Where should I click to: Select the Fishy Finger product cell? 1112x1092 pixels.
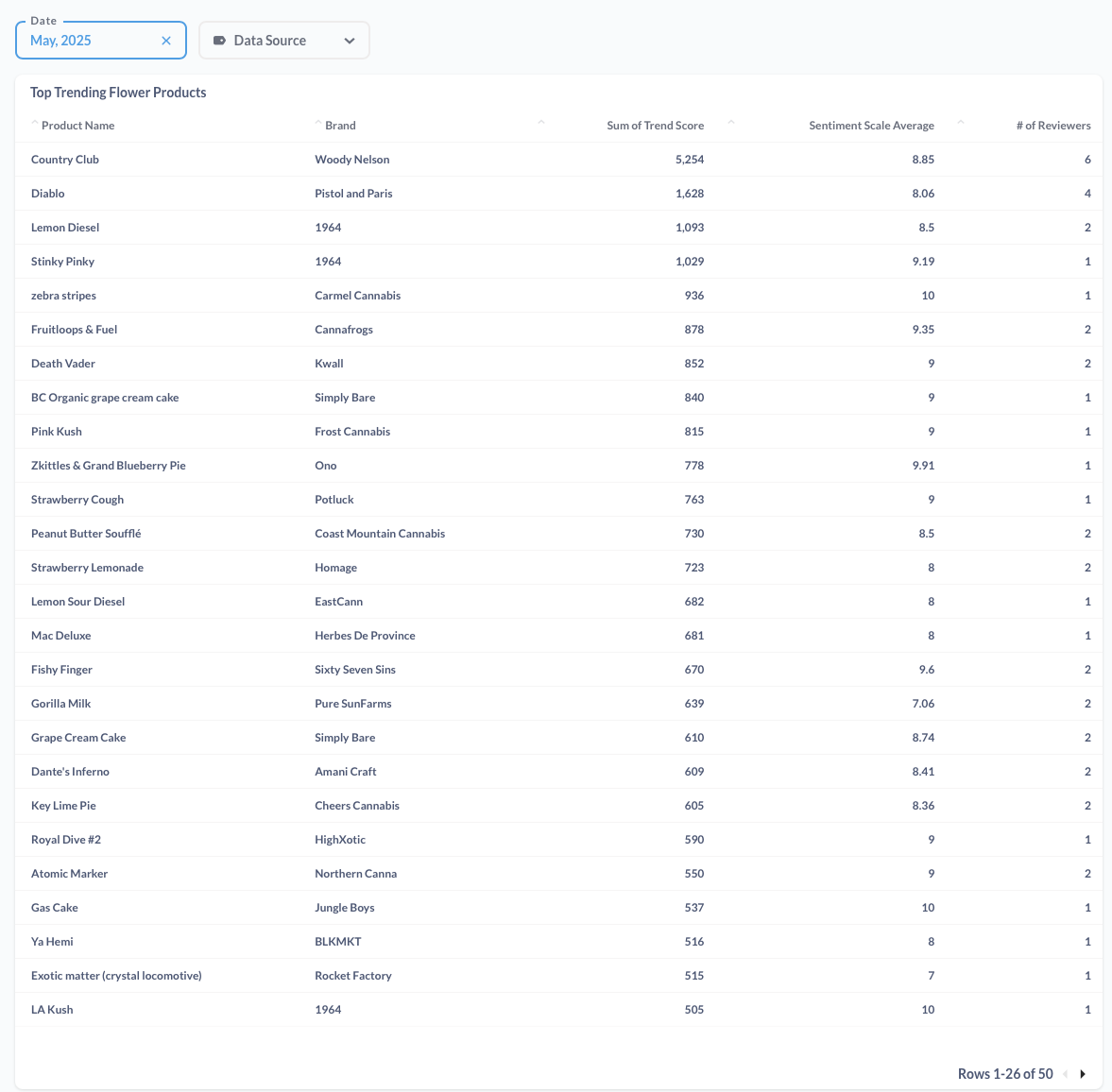61,670
